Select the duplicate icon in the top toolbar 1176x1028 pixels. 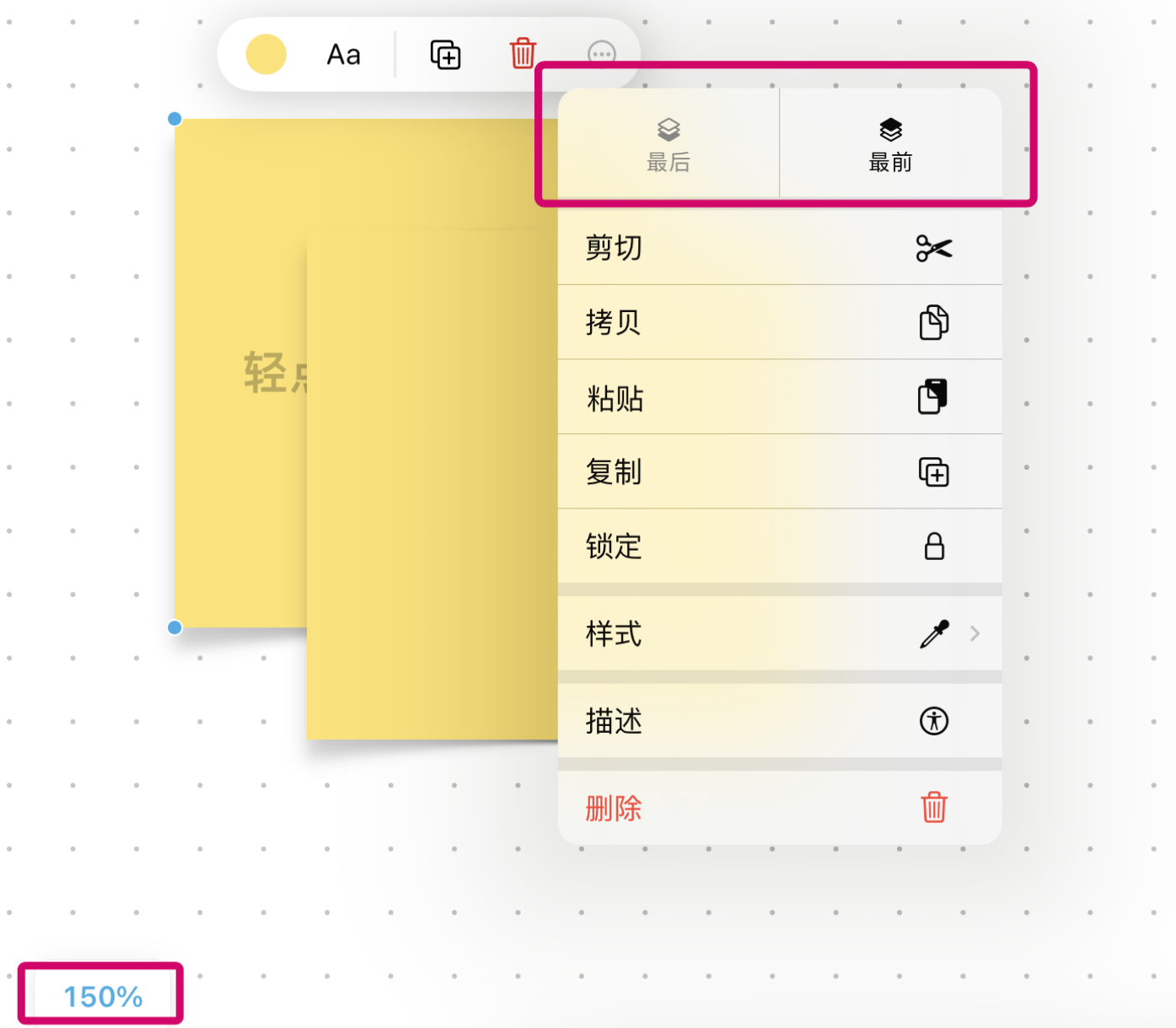click(x=446, y=54)
